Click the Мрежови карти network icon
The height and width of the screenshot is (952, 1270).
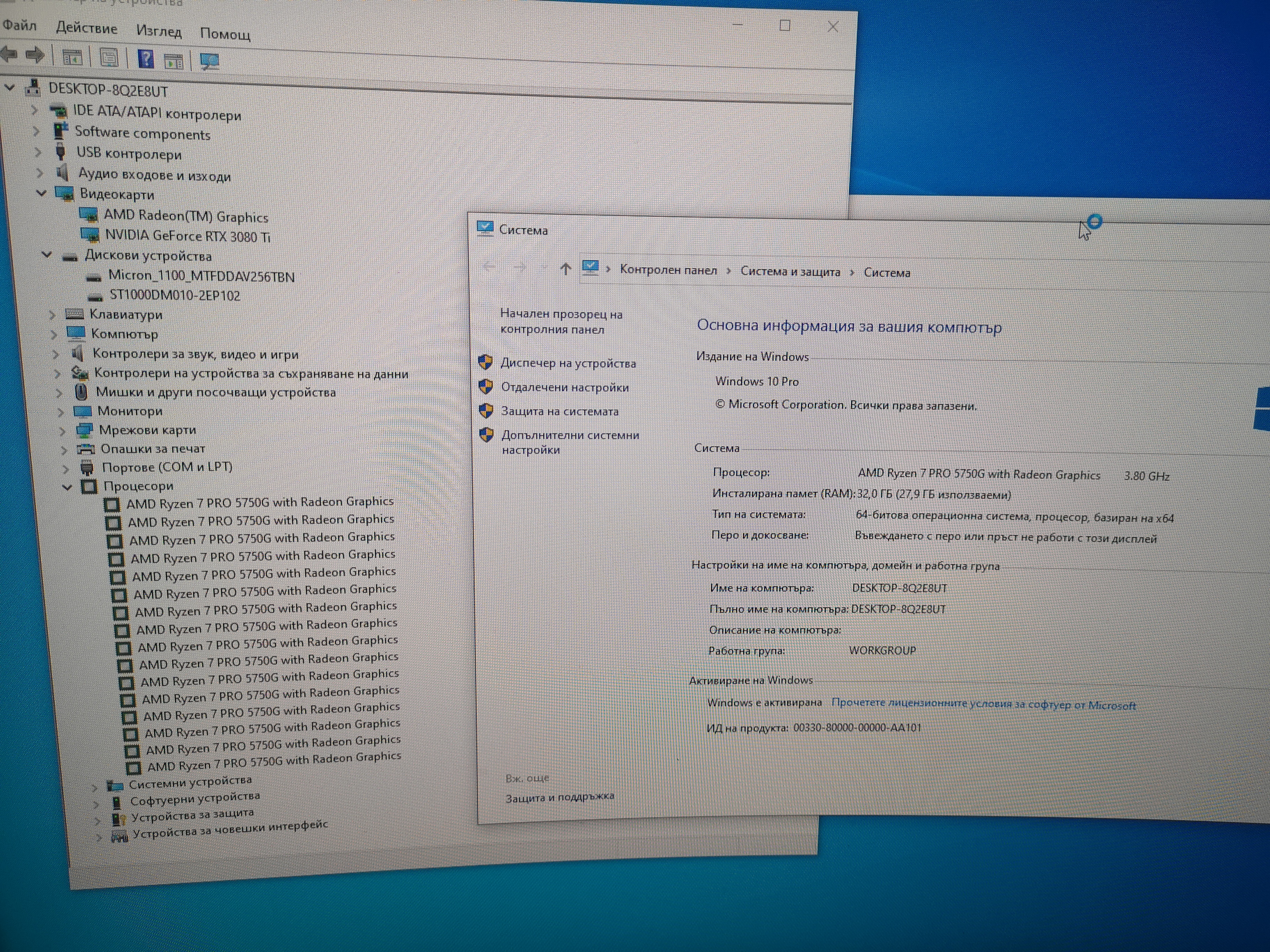(84, 430)
